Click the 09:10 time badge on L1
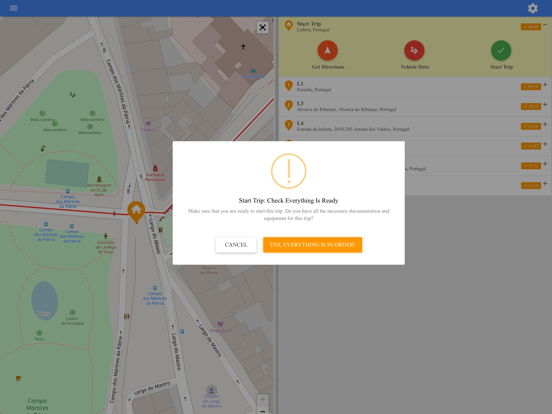 (531, 87)
